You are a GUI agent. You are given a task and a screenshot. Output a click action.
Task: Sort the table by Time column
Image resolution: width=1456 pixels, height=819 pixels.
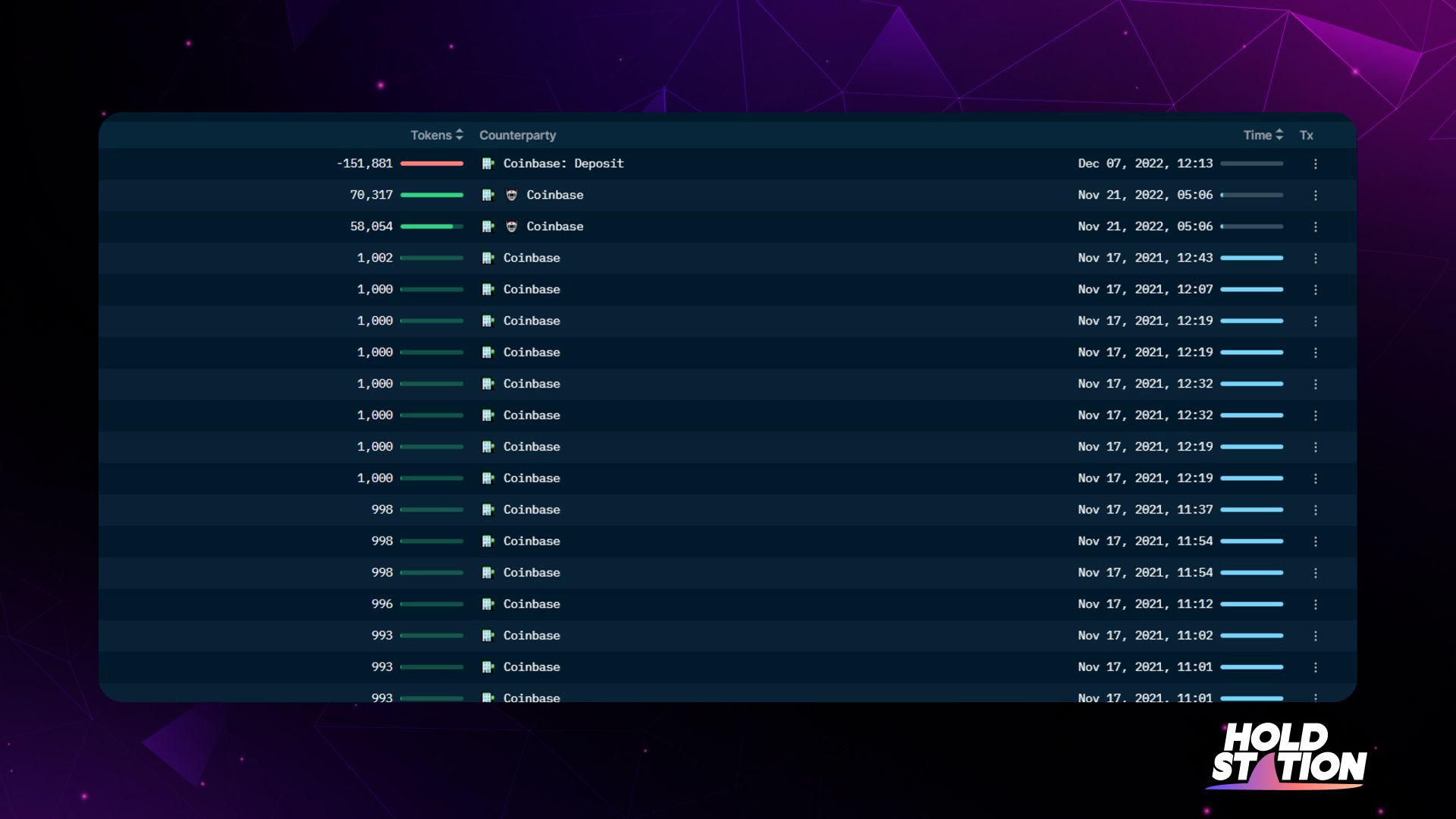pyautogui.click(x=1263, y=135)
